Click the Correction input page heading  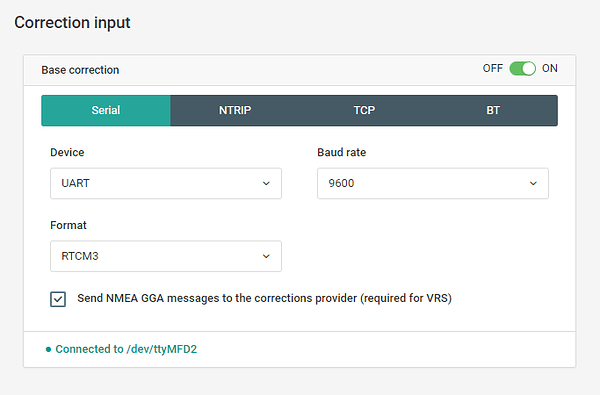pyautogui.click(x=72, y=23)
